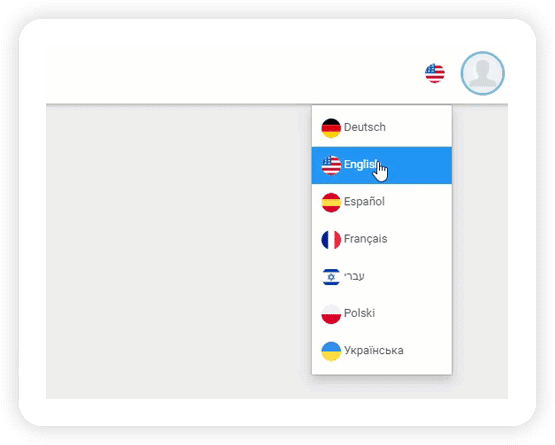Choose Polski from the dropdown
This screenshot has width=555, height=445.
pyautogui.click(x=382, y=314)
